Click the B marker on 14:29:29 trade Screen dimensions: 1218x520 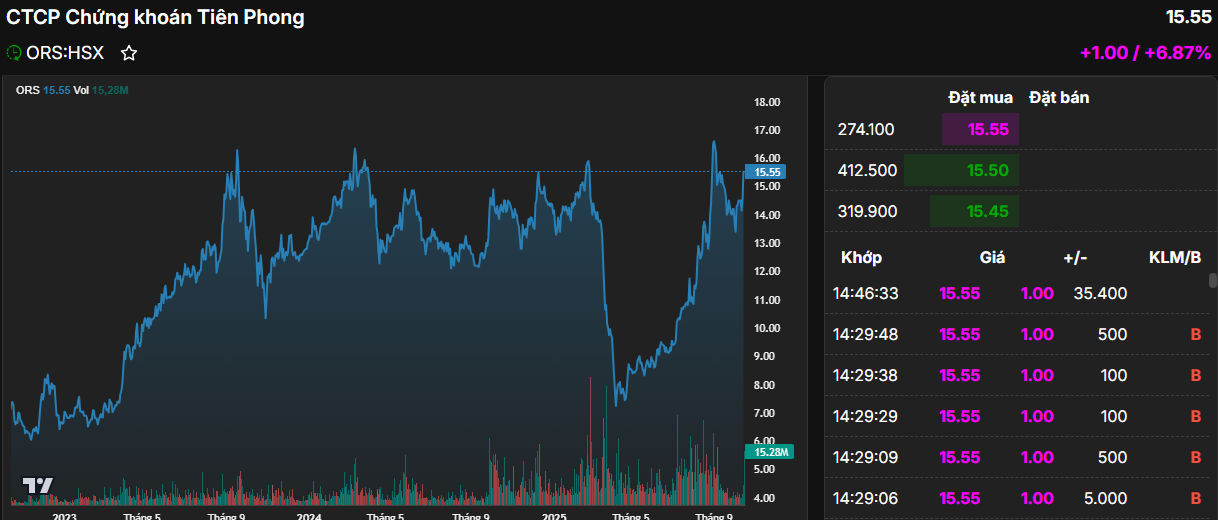tap(1195, 416)
